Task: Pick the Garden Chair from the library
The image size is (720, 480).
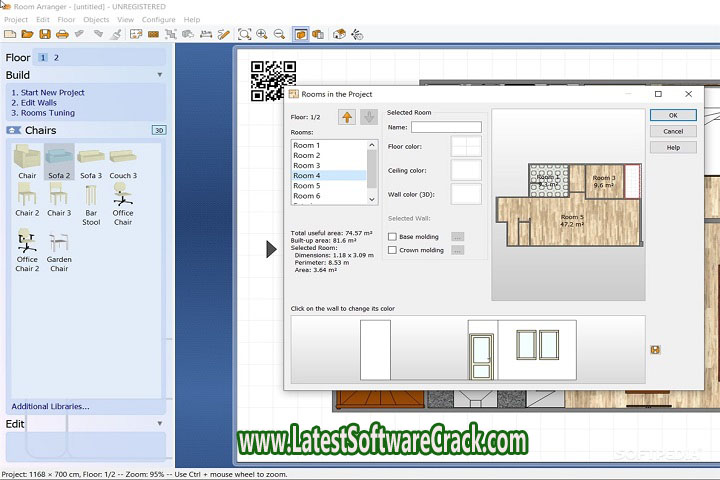Action: click(59, 243)
